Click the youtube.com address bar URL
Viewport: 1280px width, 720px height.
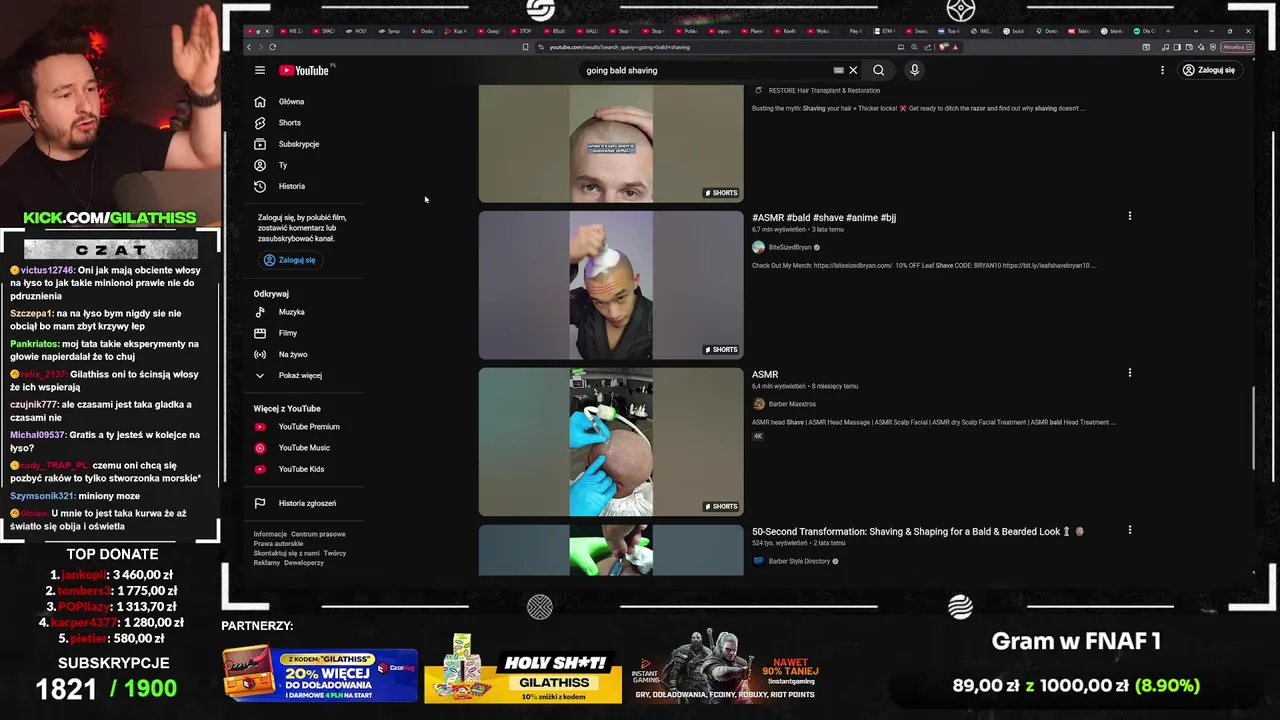click(x=620, y=47)
